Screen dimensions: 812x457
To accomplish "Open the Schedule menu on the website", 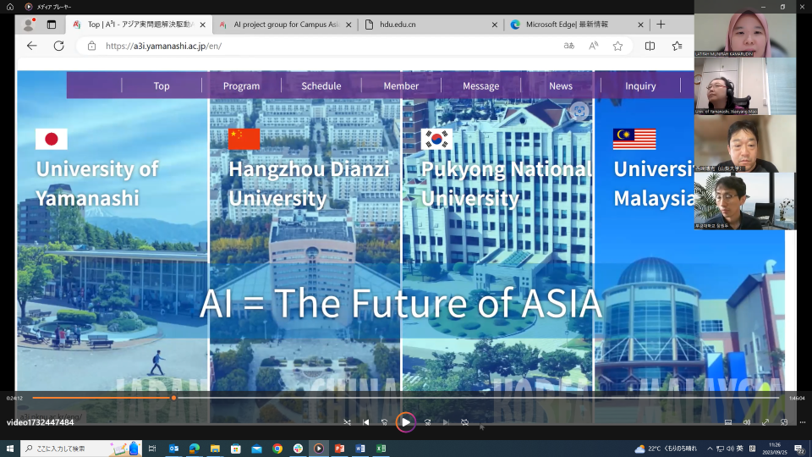I will (x=321, y=86).
